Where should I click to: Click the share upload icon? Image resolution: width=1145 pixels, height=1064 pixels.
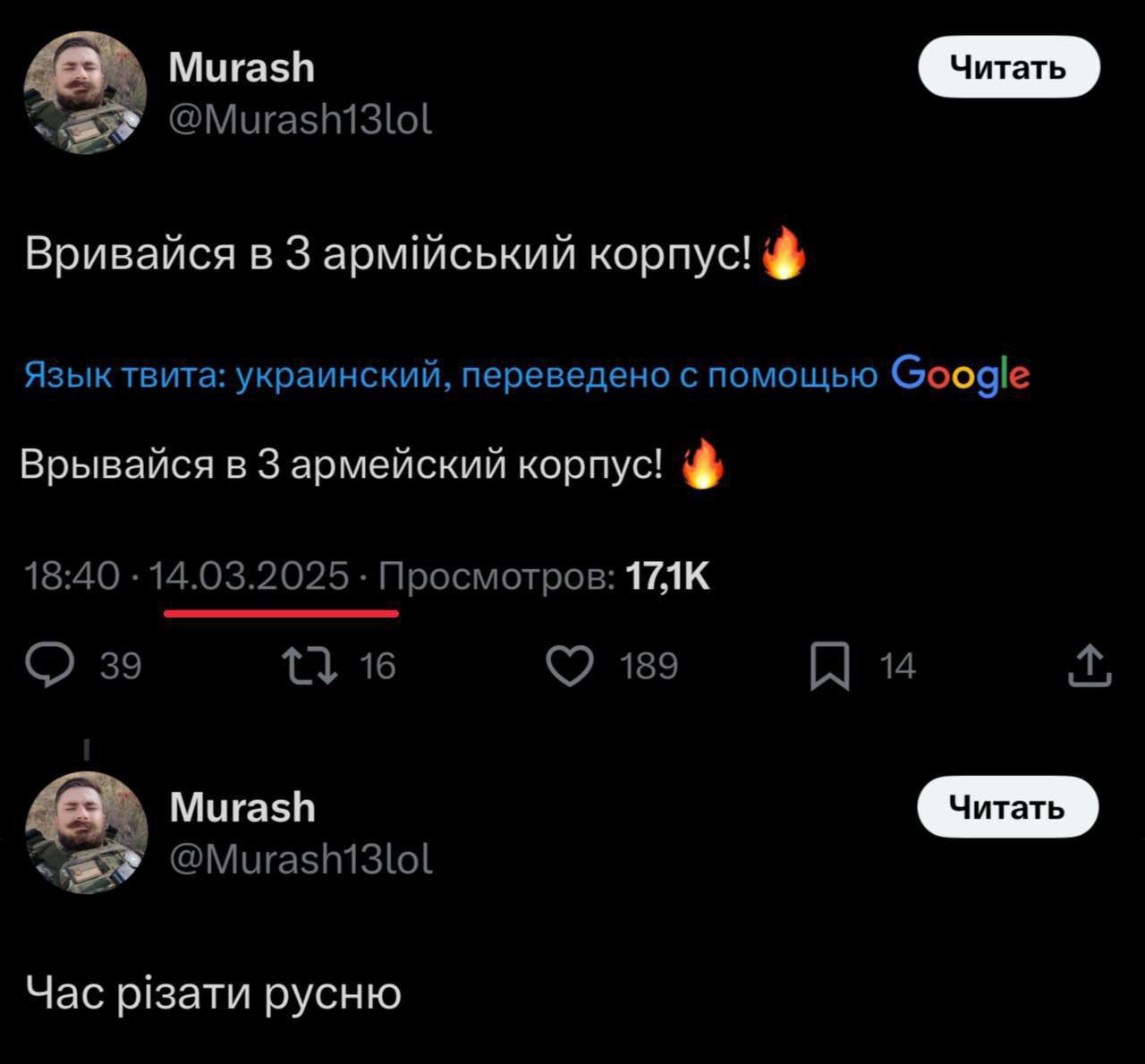pos(1090,667)
